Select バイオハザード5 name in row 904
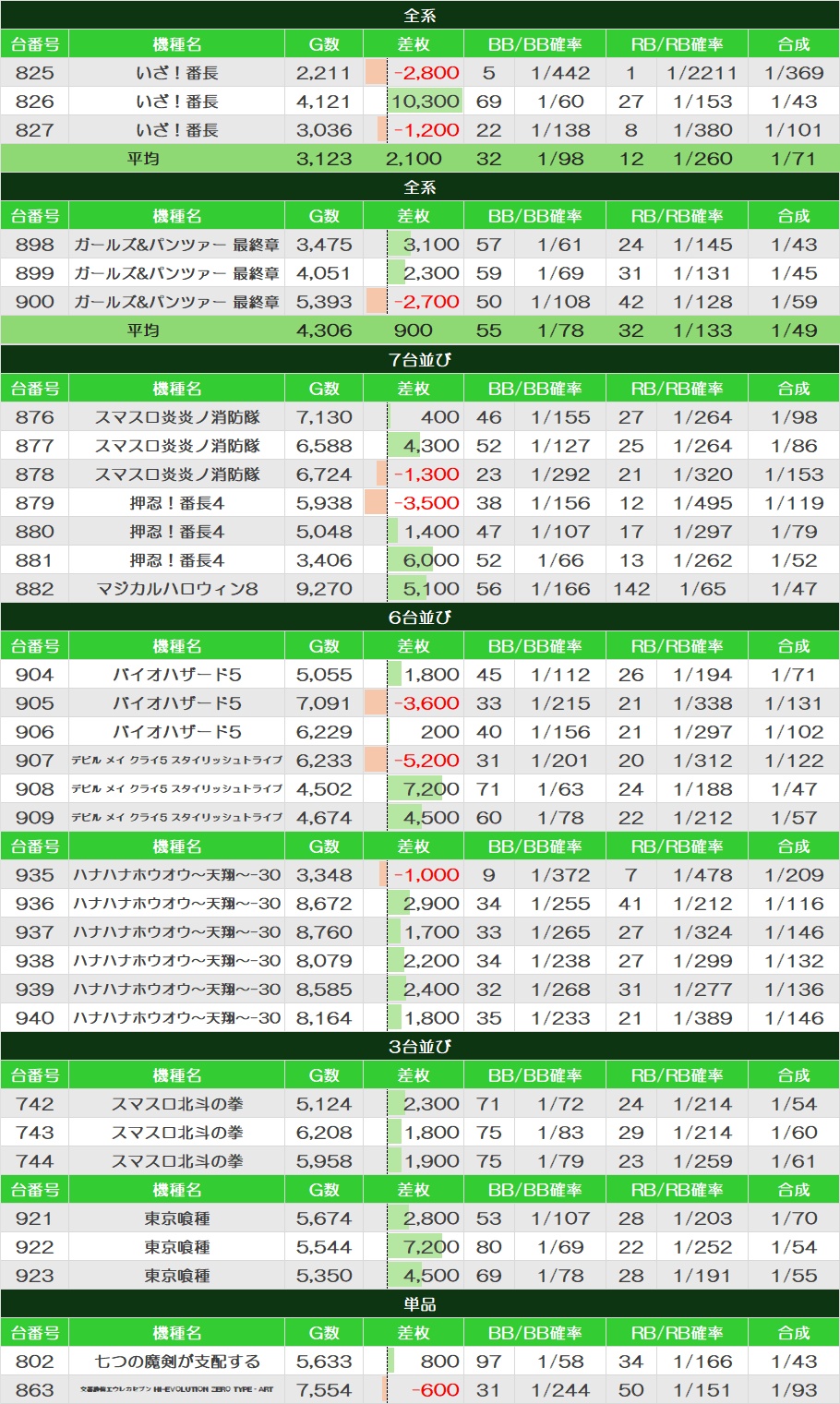The width and height of the screenshot is (840, 1404). pos(177,675)
